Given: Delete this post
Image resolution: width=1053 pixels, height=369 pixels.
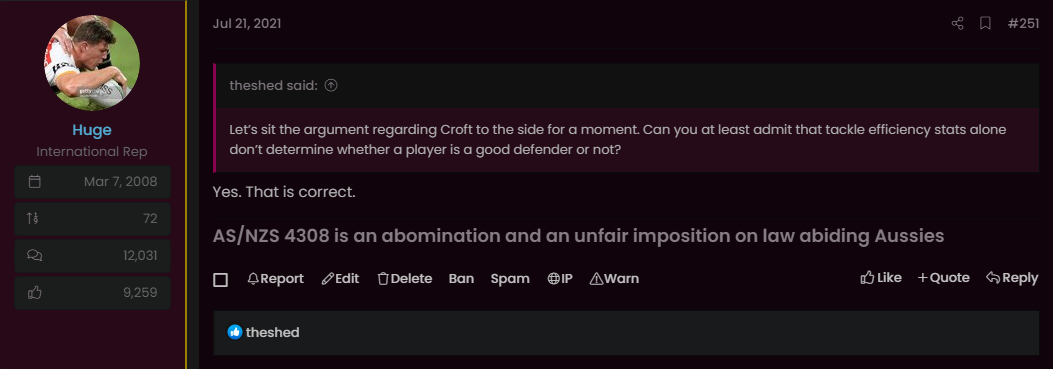Looking at the screenshot, I should pos(404,278).
